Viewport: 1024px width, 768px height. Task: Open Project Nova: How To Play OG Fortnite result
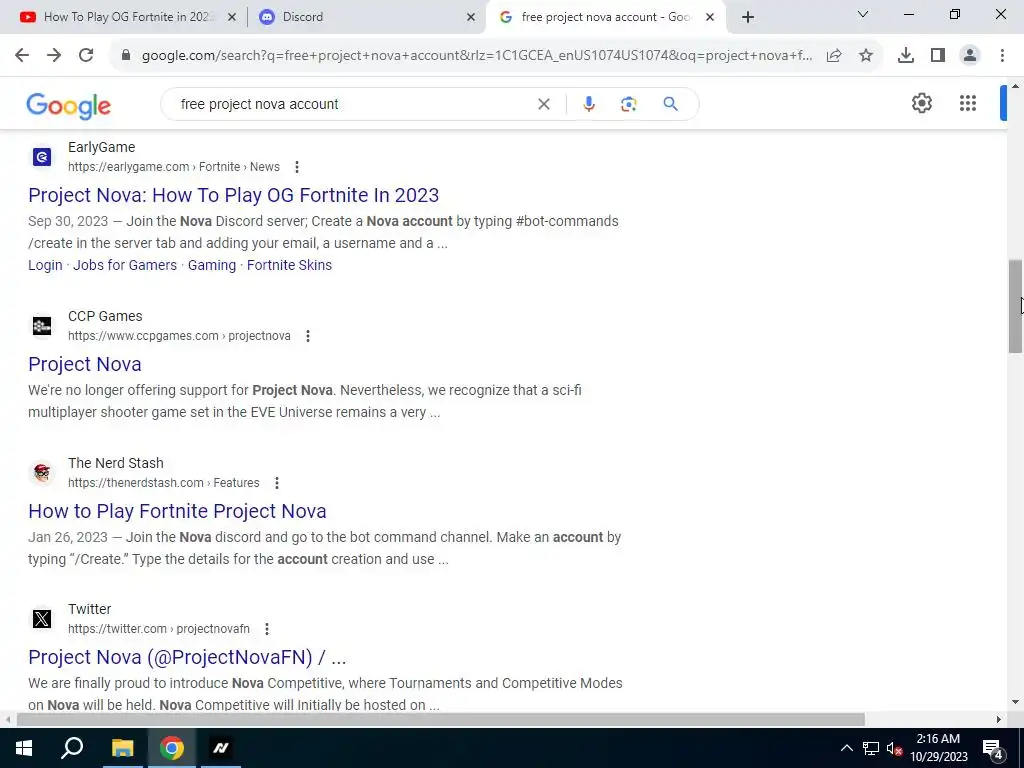234,195
